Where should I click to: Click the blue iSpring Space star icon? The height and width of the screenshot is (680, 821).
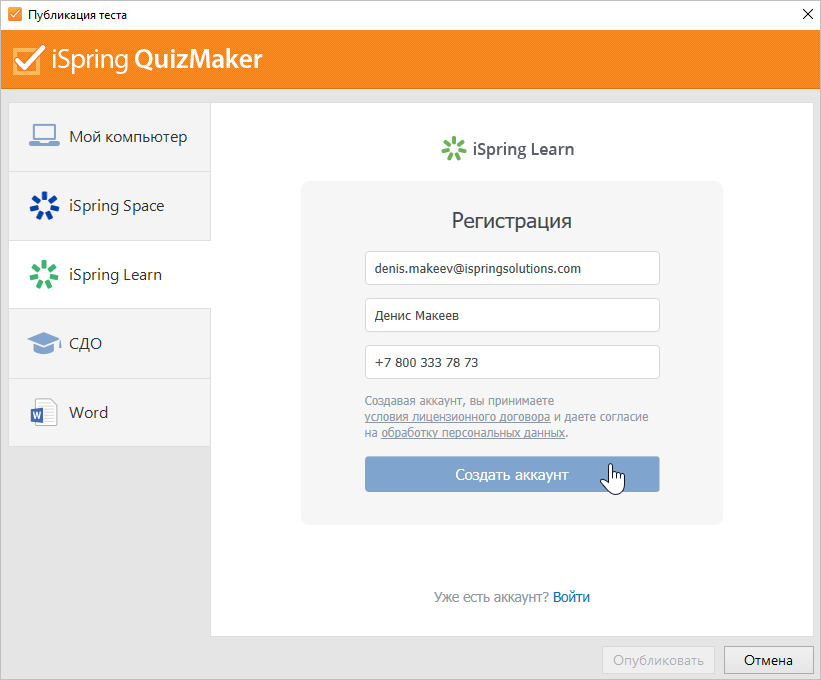click(x=44, y=205)
